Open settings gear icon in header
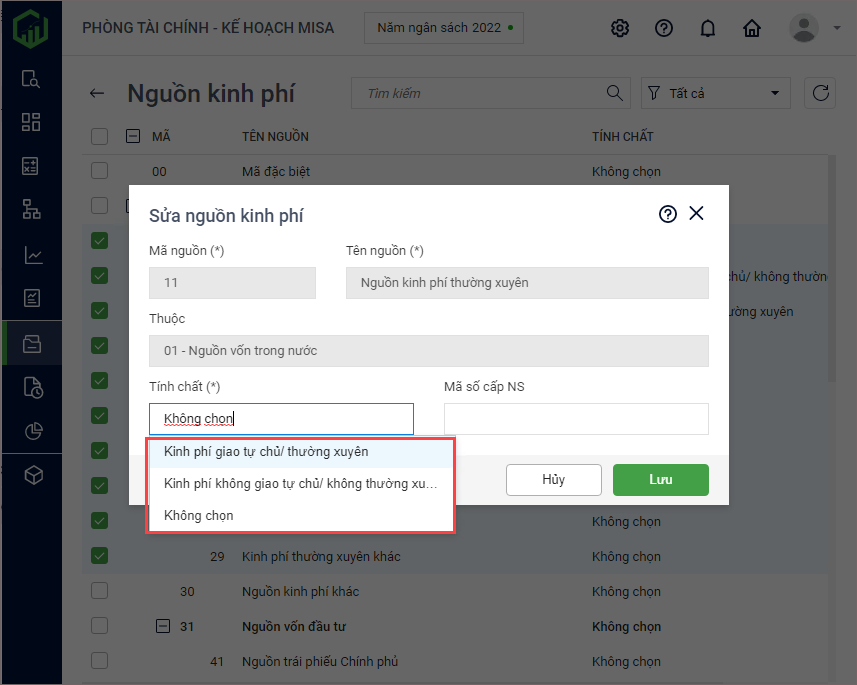The height and width of the screenshot is (685, 857). coord(620,28)
